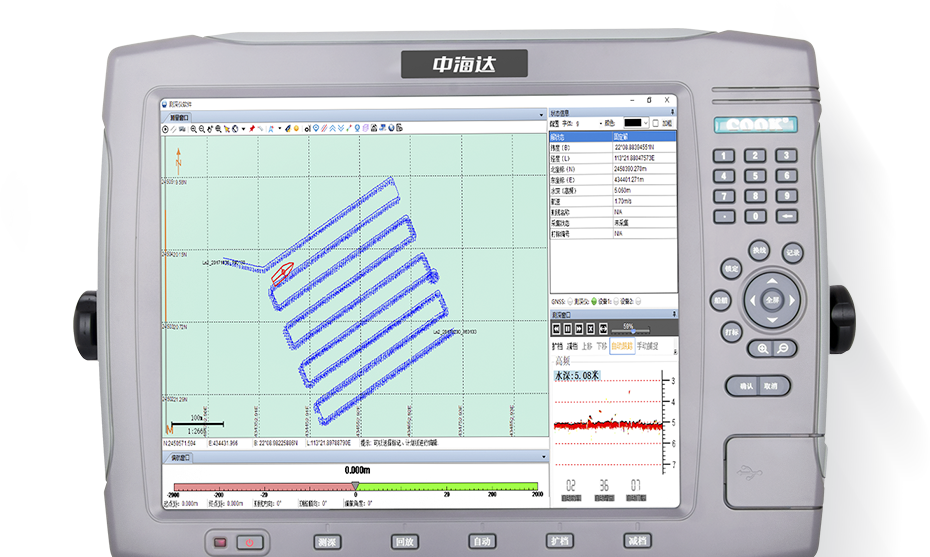Open the dropdown arrow beside the globe icon
This screenshot has width=930, height=557.
[243, 129]
